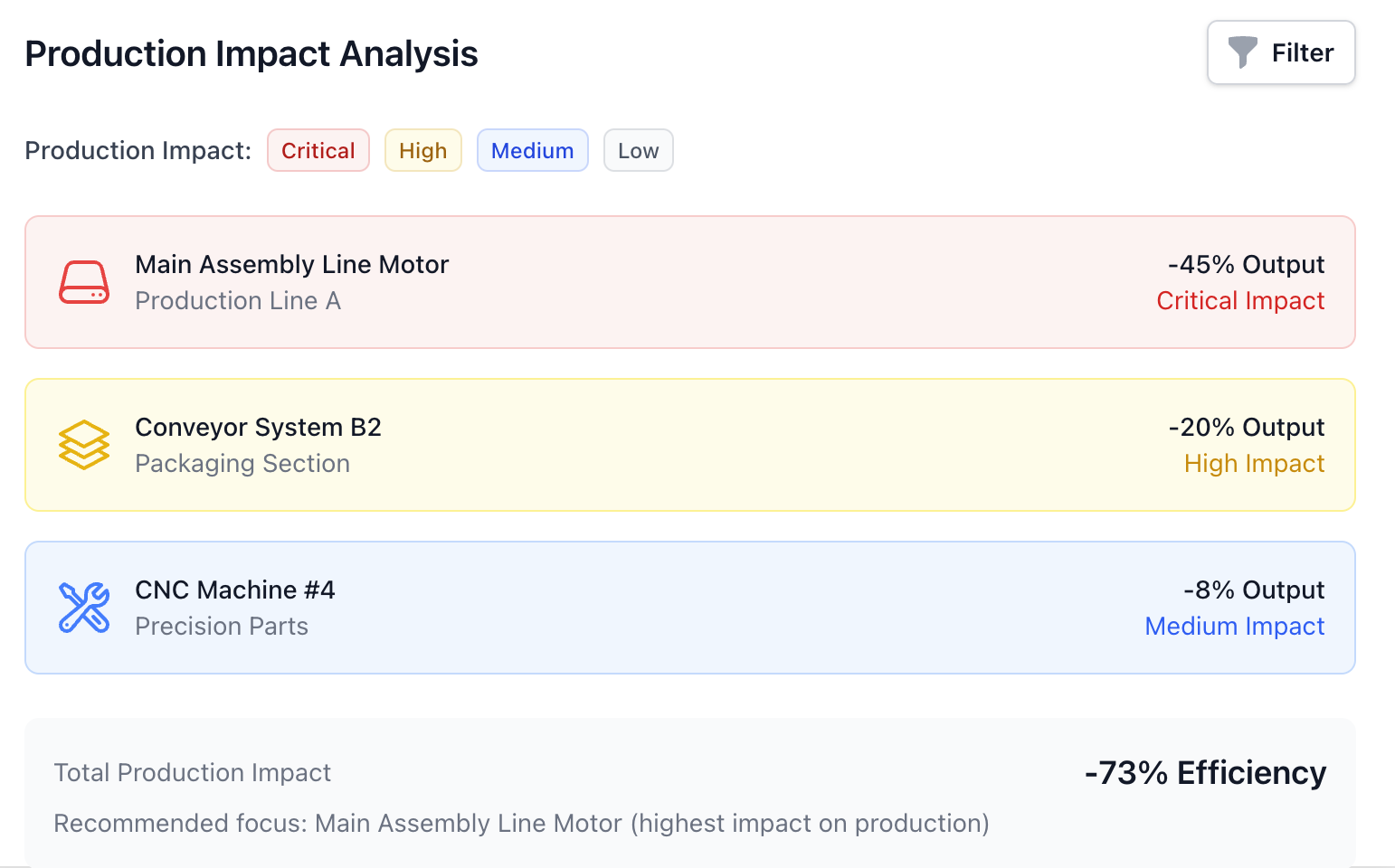The image size is (1395, 868).
Task: Click the CNC Machine #4 title
Action: [235, 590]
